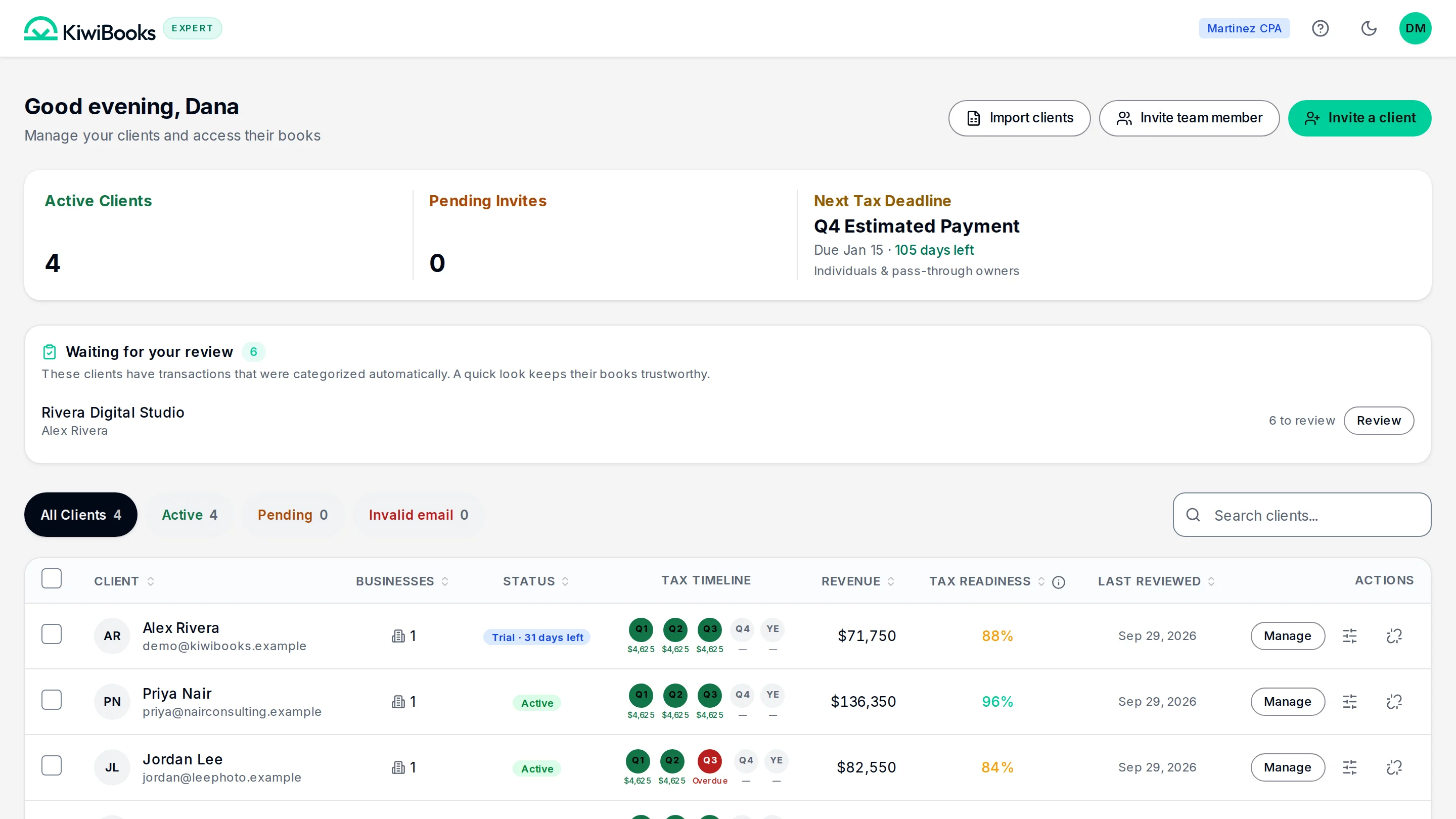
Task: Switch to the Invalid email tab
Action: click(418, 515)
